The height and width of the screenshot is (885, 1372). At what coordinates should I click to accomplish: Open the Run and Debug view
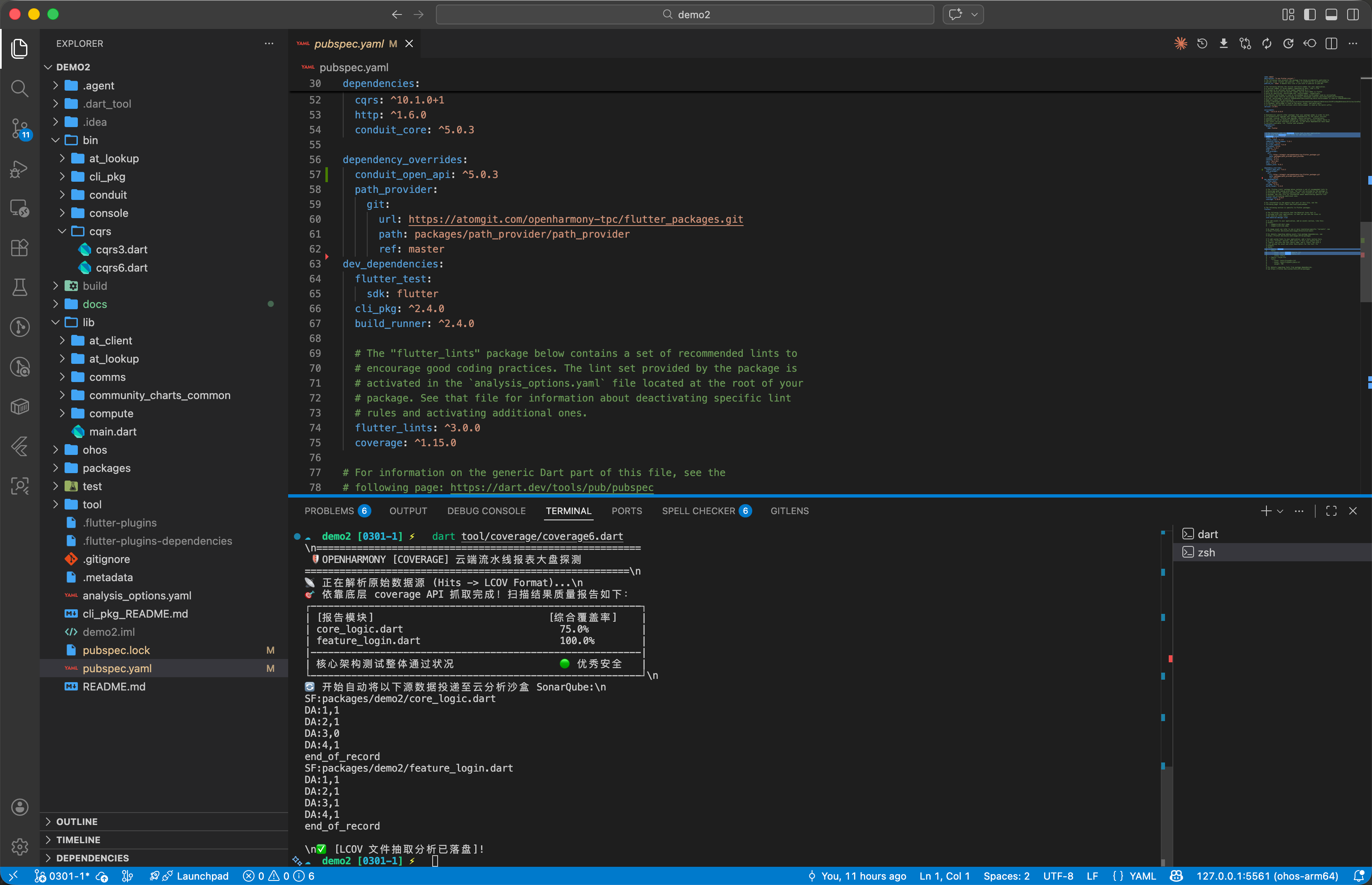pos(19,168)
